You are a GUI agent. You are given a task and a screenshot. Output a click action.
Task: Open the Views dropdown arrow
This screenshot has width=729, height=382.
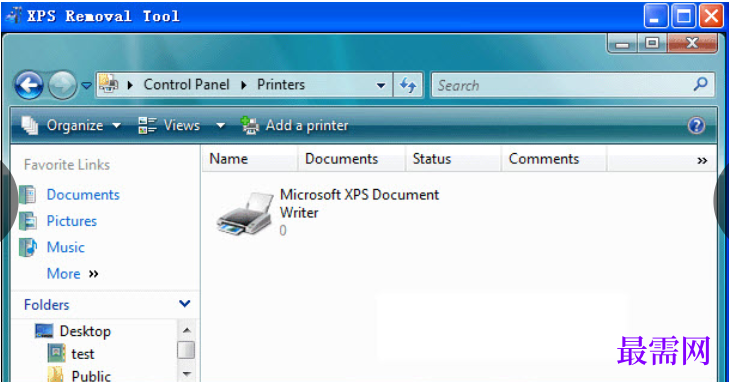(x=221, y=125)
